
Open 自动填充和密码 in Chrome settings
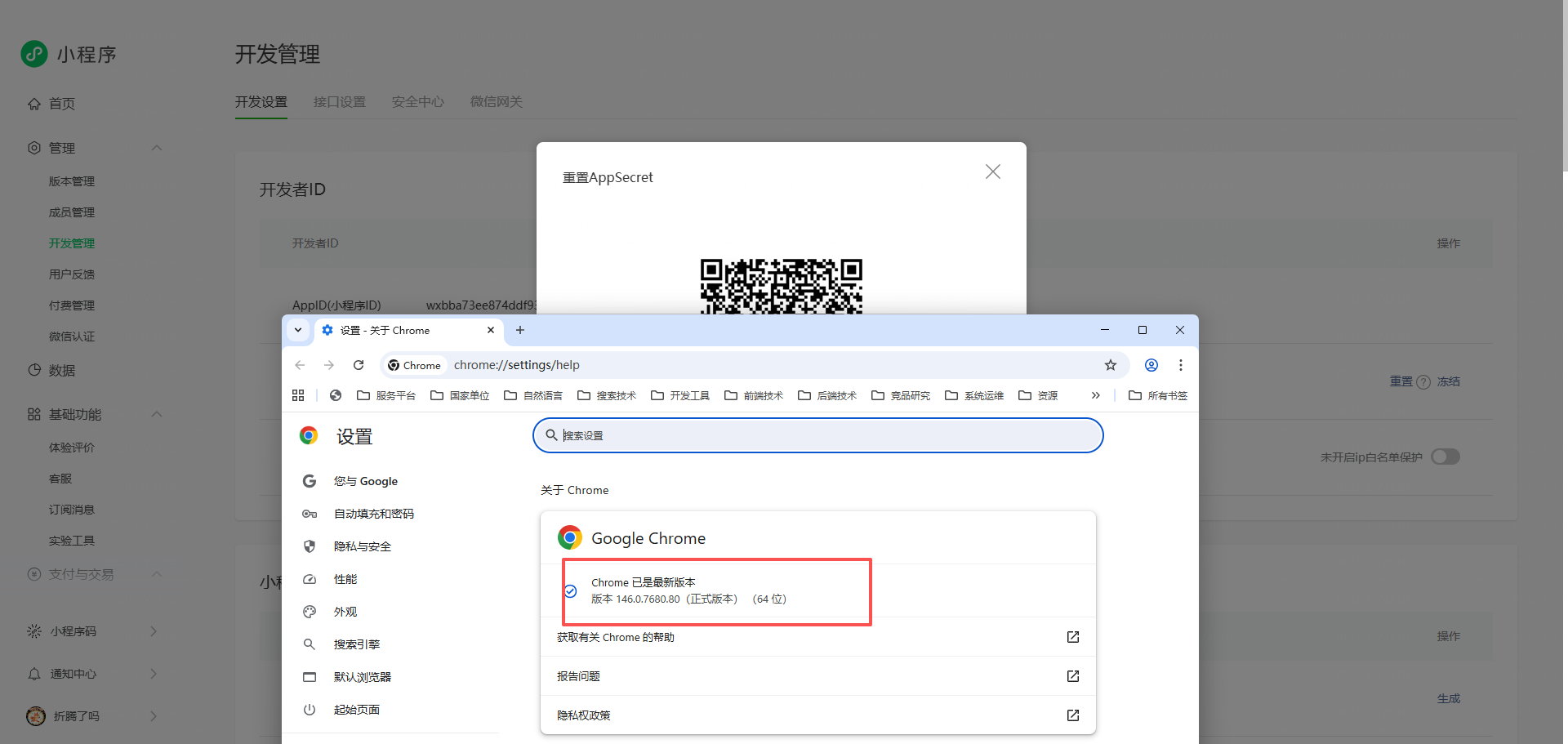click(x=374, y=514)
